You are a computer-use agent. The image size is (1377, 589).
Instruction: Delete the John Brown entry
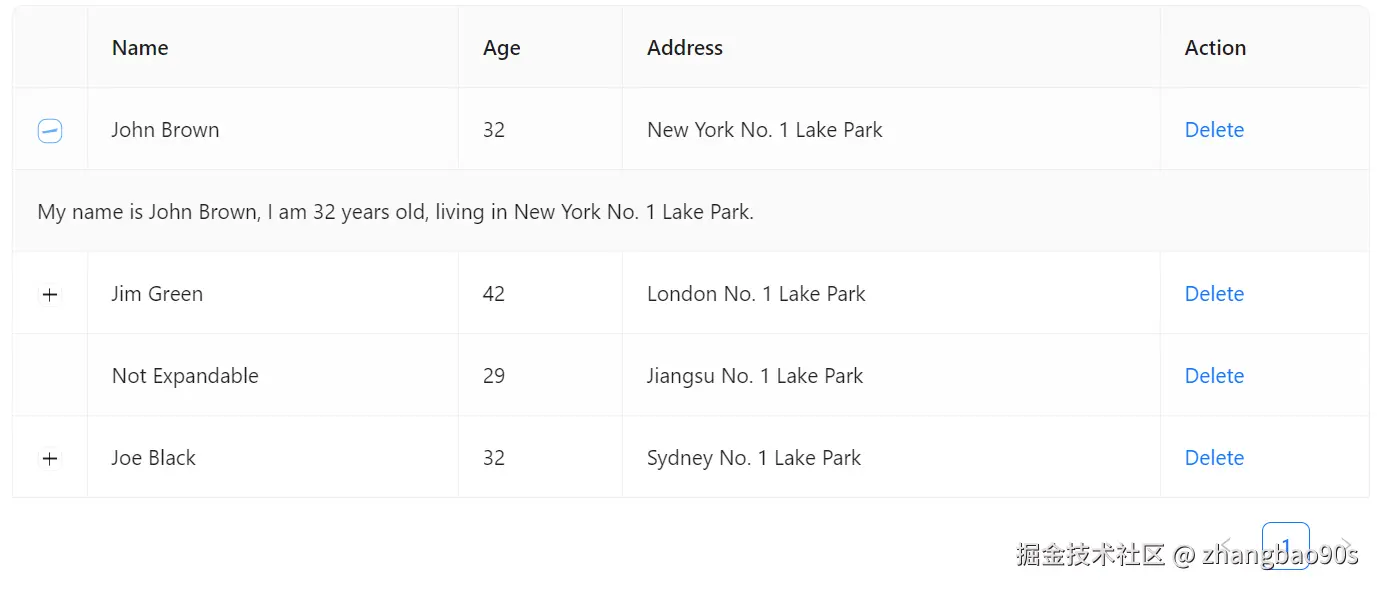pos(1214,130)
